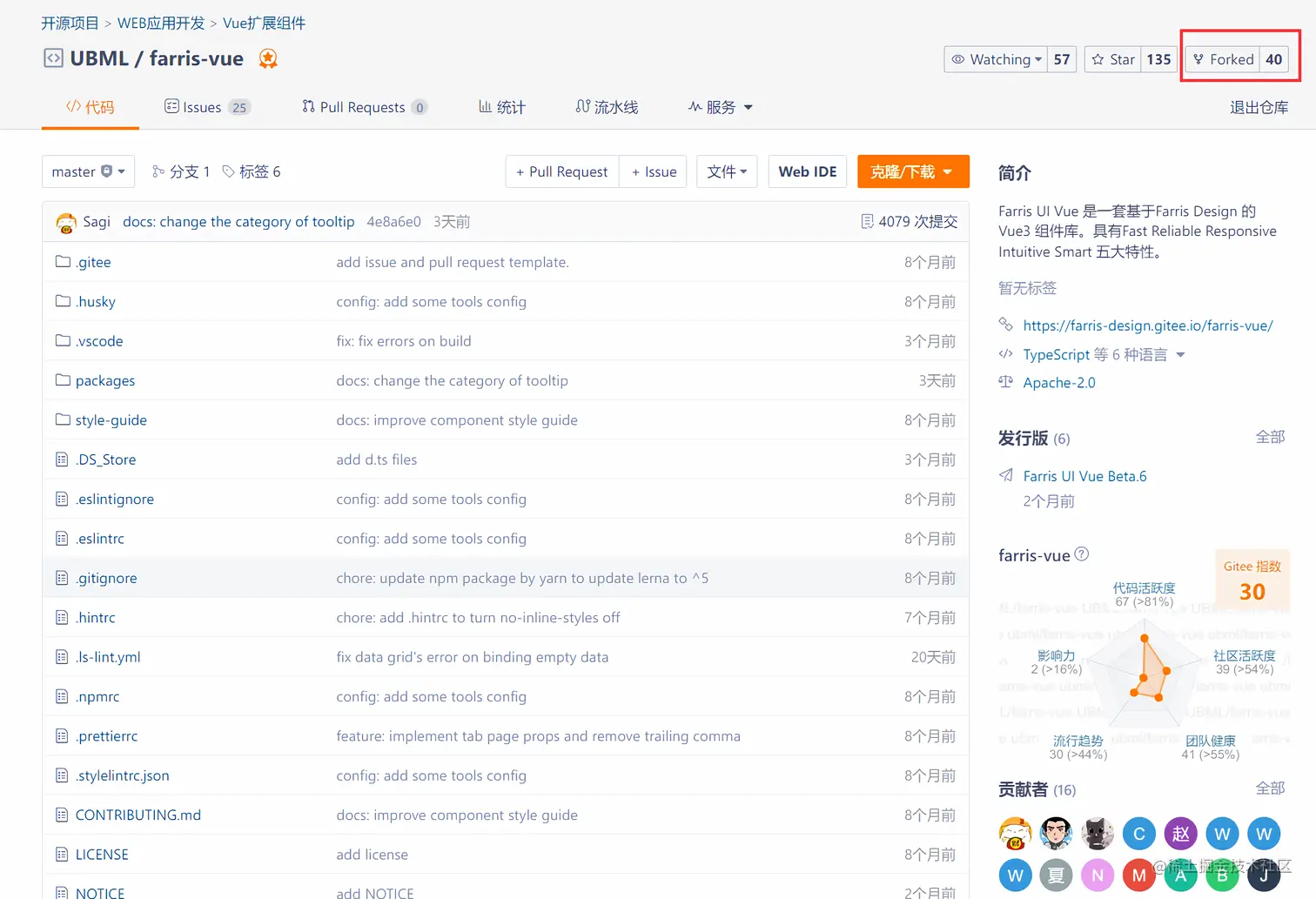The height and width of the screenshot is (899, 1316).
Task: Click the file icon beside .prettierrc
Action: click(x=62, y=735)
